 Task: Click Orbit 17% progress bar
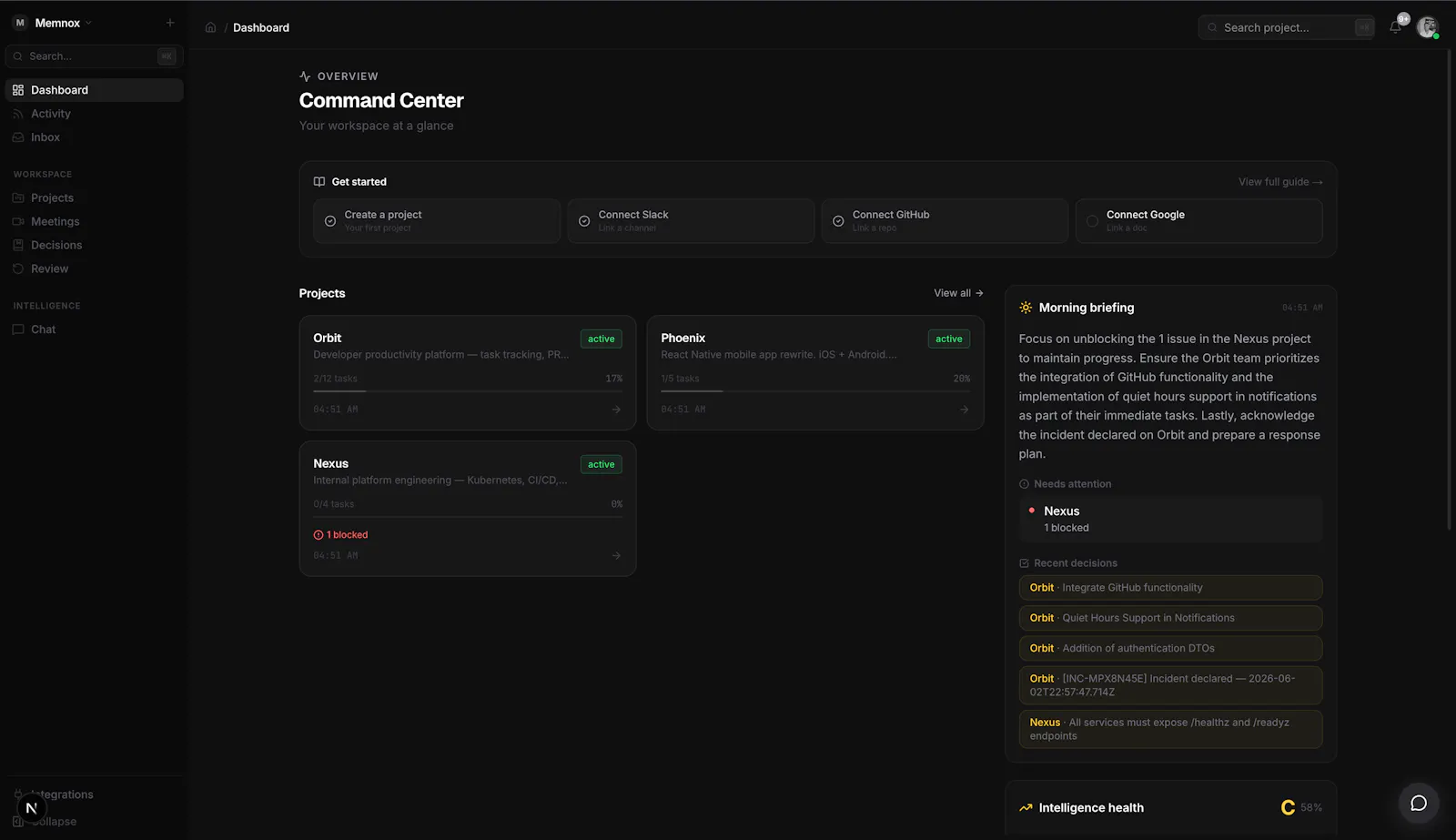coord(468,391)
